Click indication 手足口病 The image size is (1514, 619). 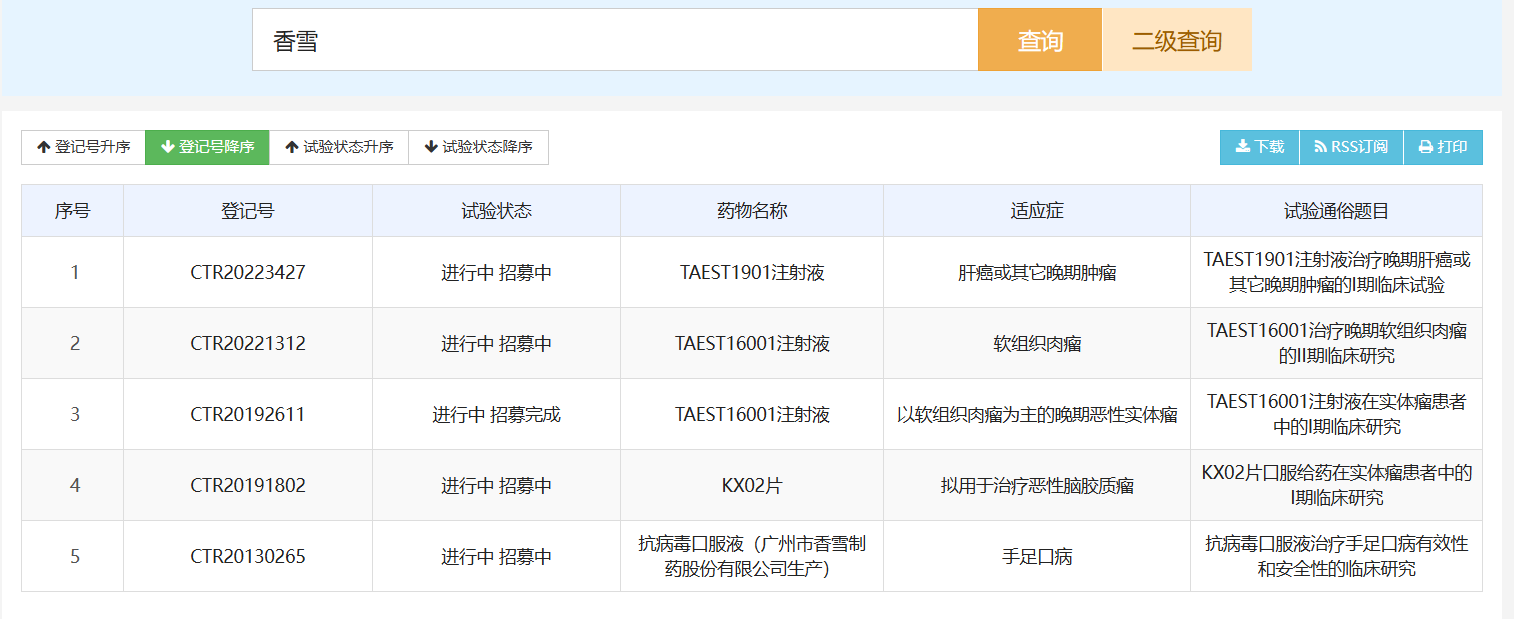pos(1037,556)
